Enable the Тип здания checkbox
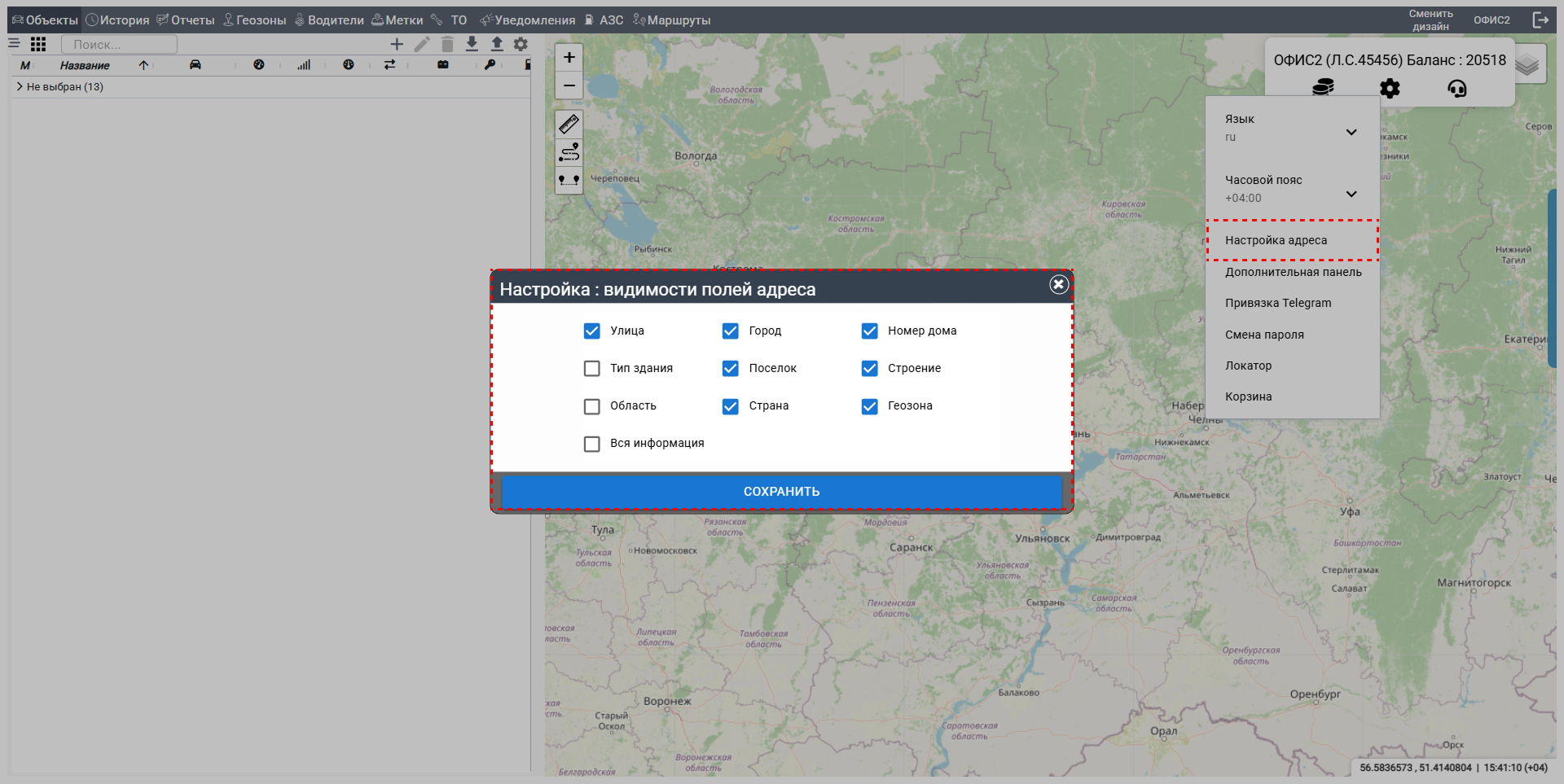Viewport: 1564px width, 784px height. tap(592, 369)
